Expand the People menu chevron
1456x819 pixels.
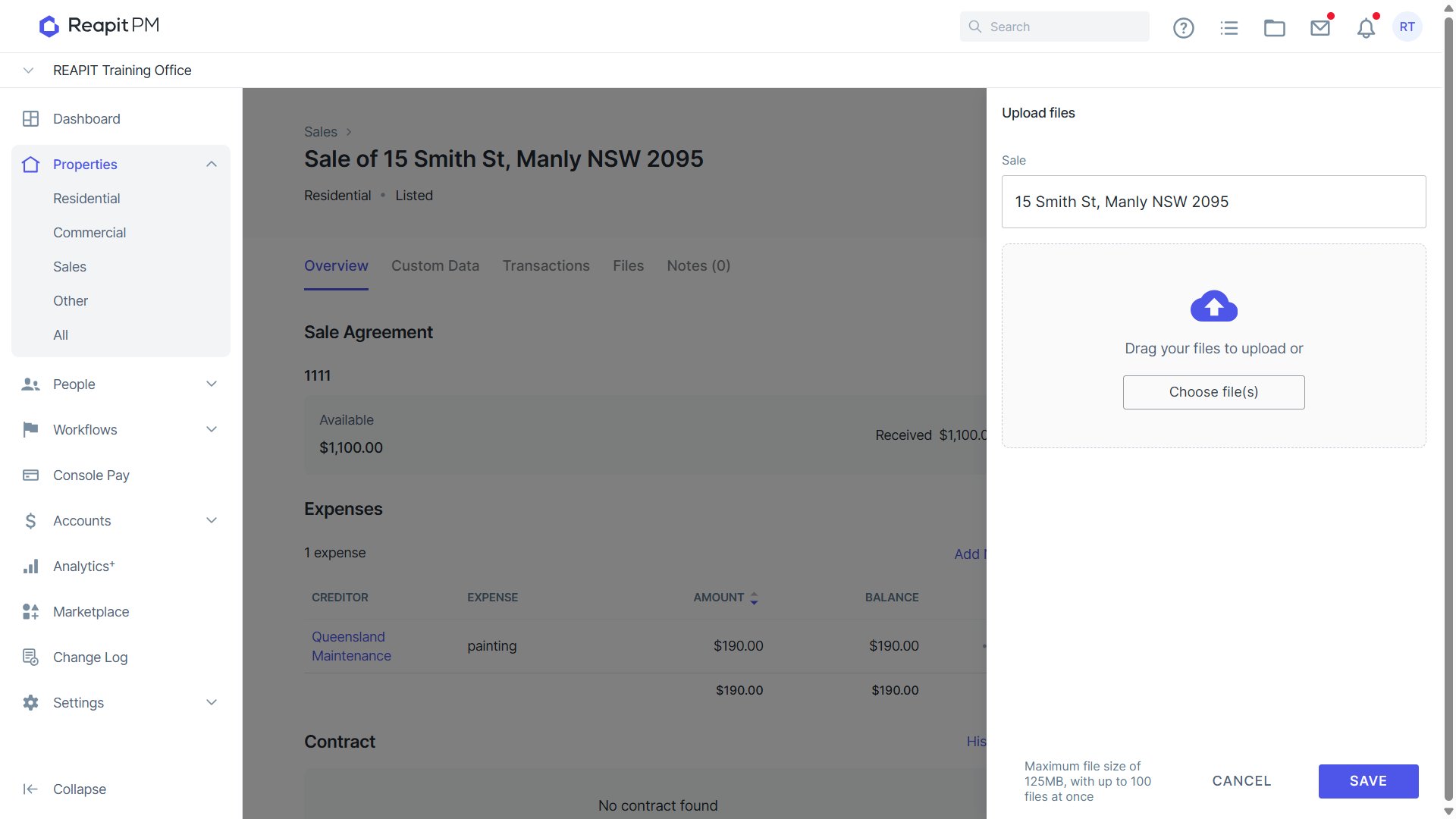[x=212, y=384]
